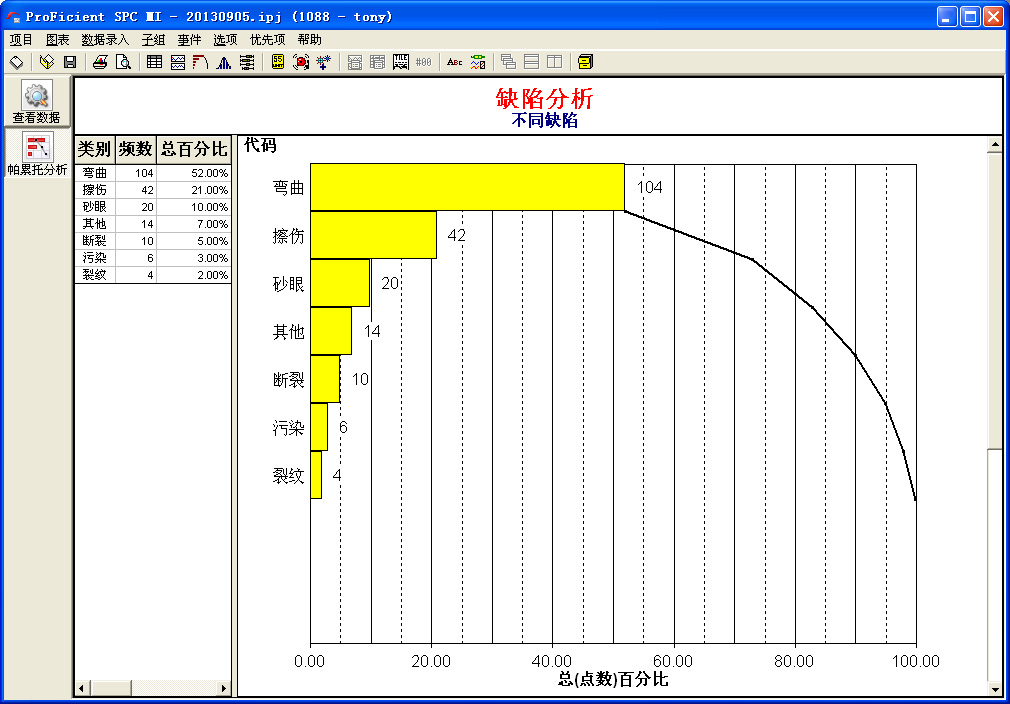Click the yellow 其他 bar showing 14

point(331,331)
